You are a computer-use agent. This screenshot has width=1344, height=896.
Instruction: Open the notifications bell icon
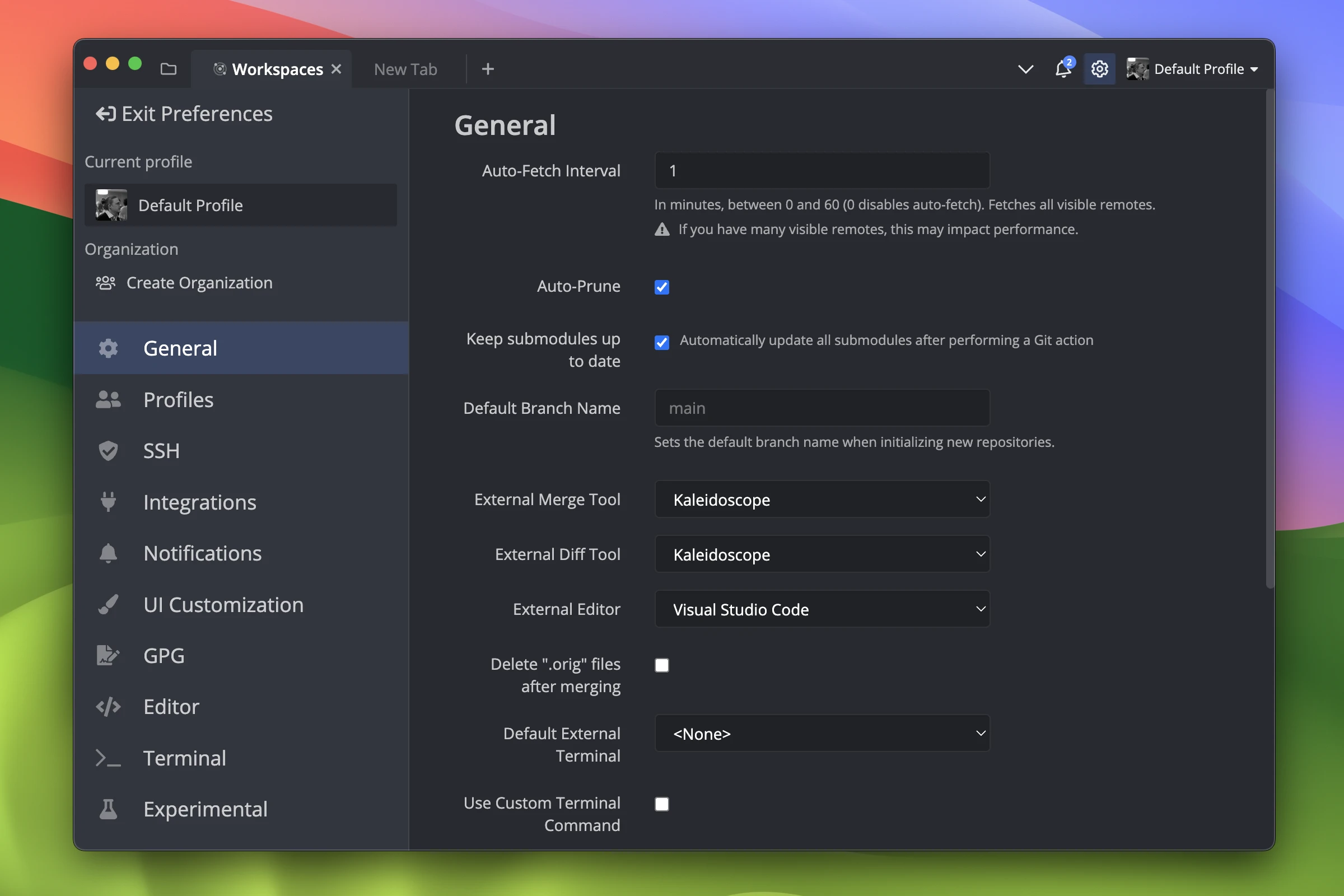click(x=1062, y=69)
